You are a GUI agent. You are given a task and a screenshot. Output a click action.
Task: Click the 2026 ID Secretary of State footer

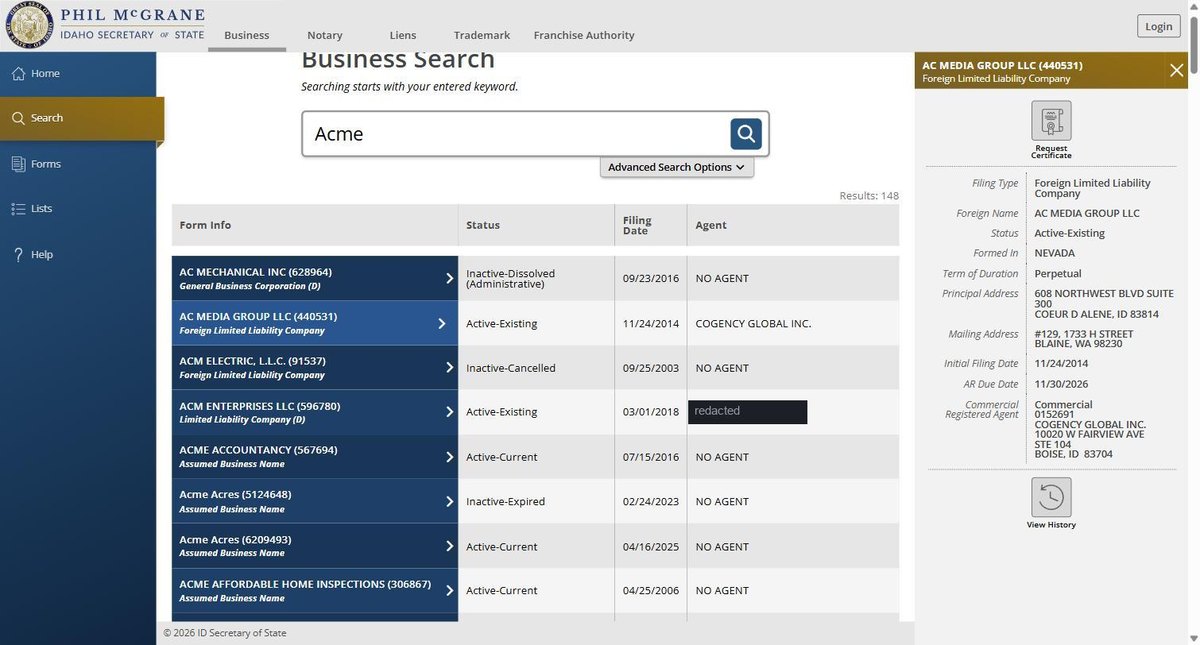tap(224, 632)
